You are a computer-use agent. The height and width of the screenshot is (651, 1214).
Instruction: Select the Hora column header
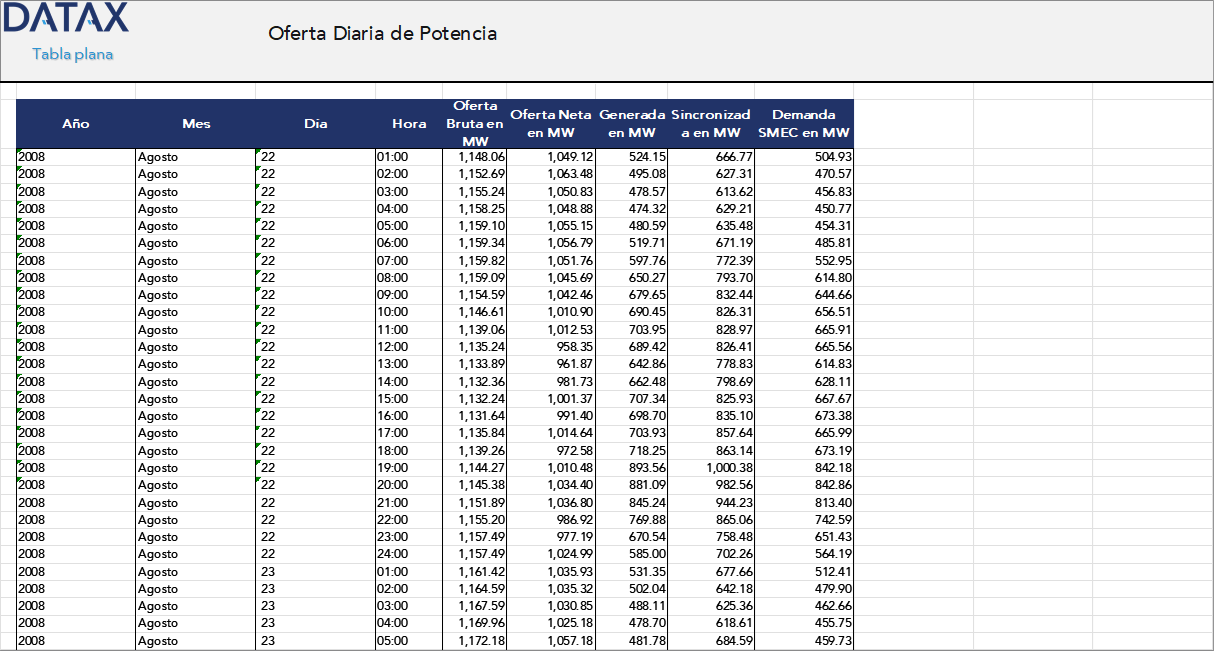(x=409, y=124)
